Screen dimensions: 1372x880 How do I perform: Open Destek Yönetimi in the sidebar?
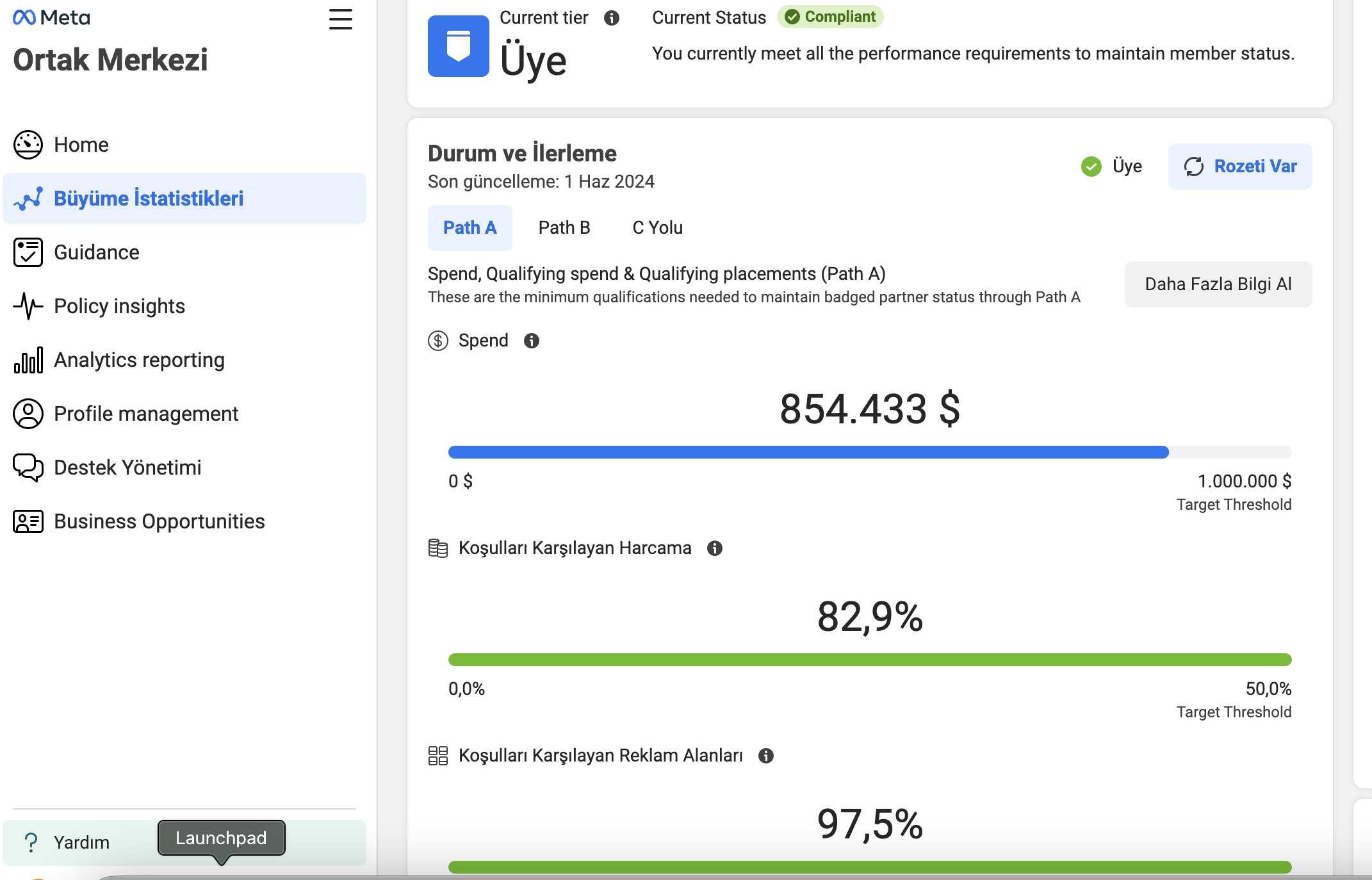point(184,468)
